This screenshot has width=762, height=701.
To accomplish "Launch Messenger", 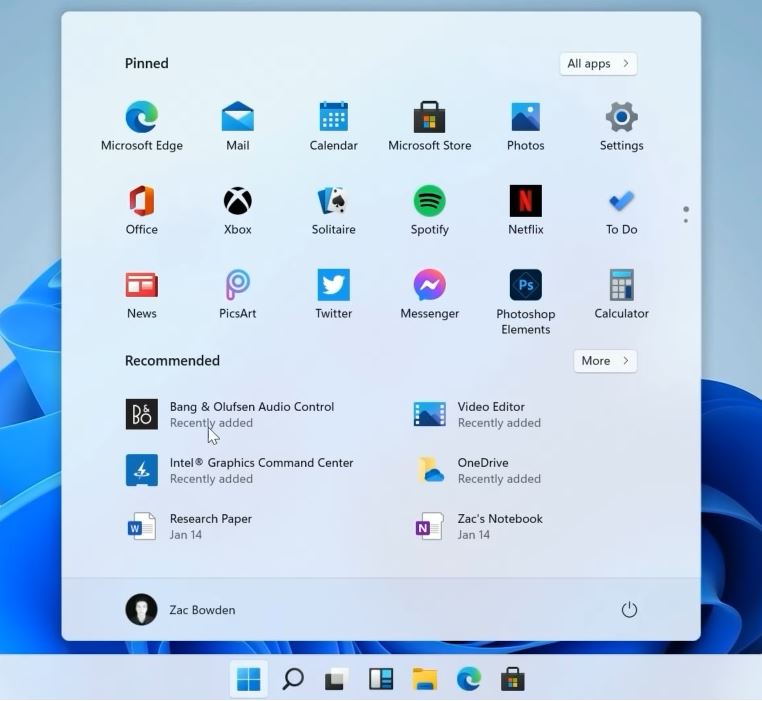I will point(430,294).
